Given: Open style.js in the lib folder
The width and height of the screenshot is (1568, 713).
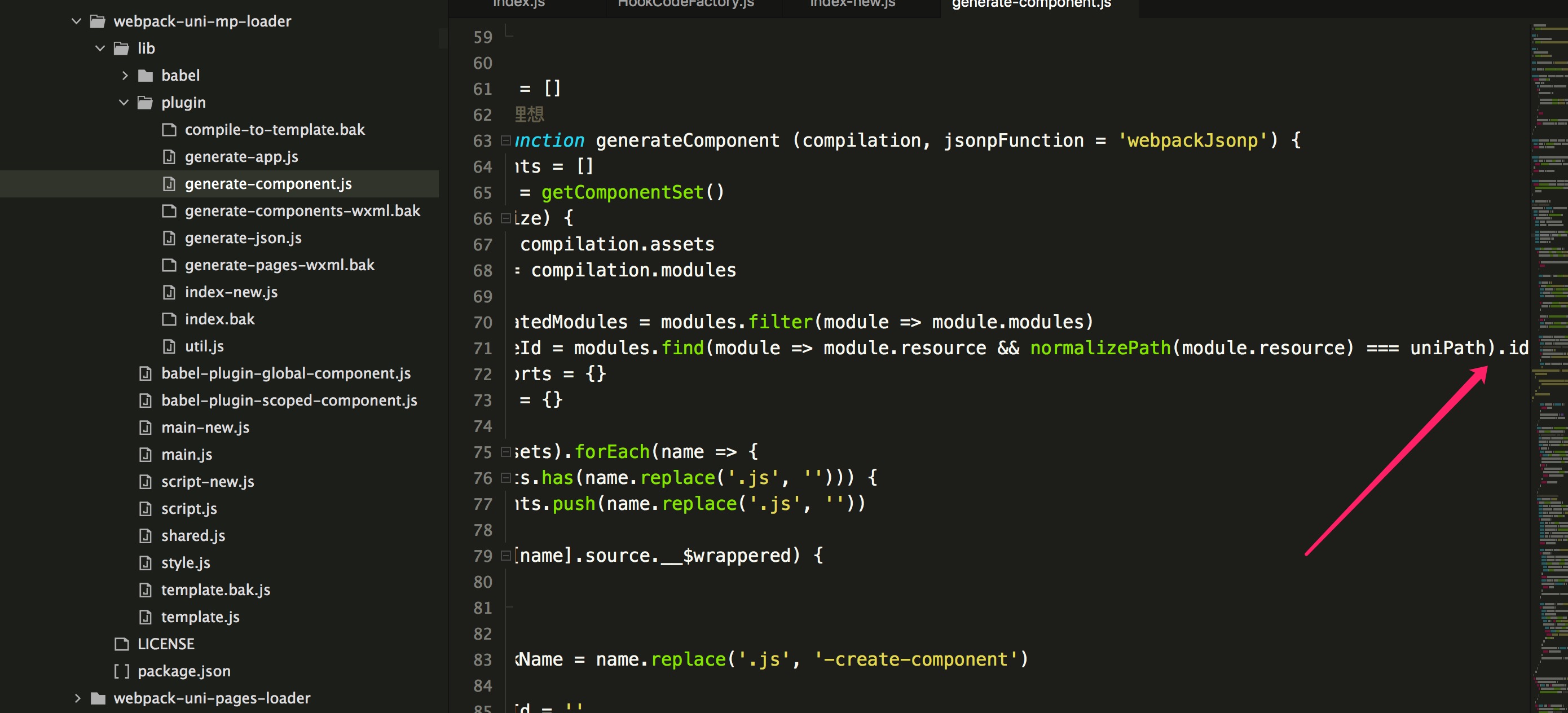Looking at the screenshot, I should 186,563.
